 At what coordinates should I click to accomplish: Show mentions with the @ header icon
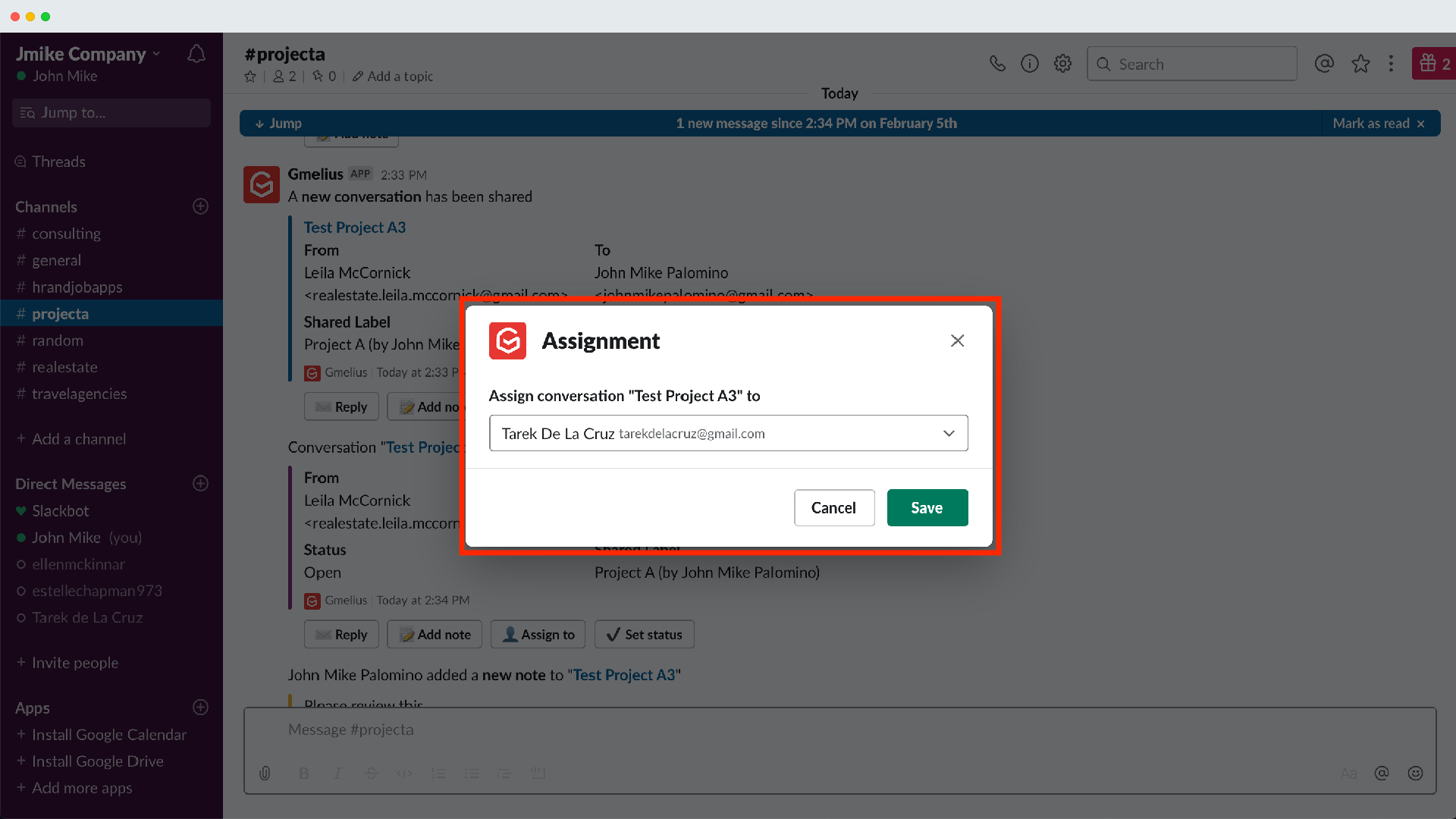[1324, 64]
